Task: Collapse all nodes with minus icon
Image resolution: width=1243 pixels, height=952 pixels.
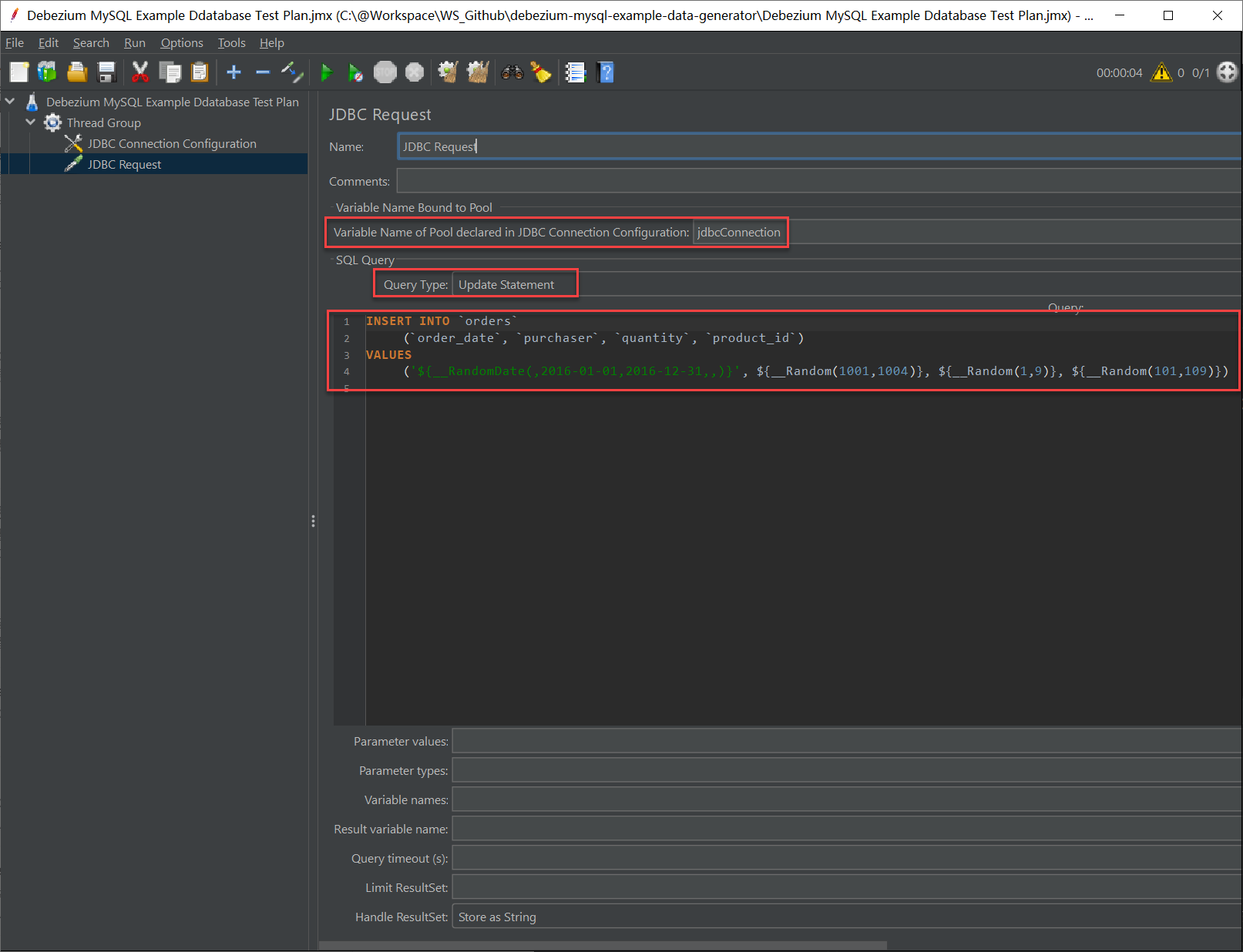Action: click(263, 72)
